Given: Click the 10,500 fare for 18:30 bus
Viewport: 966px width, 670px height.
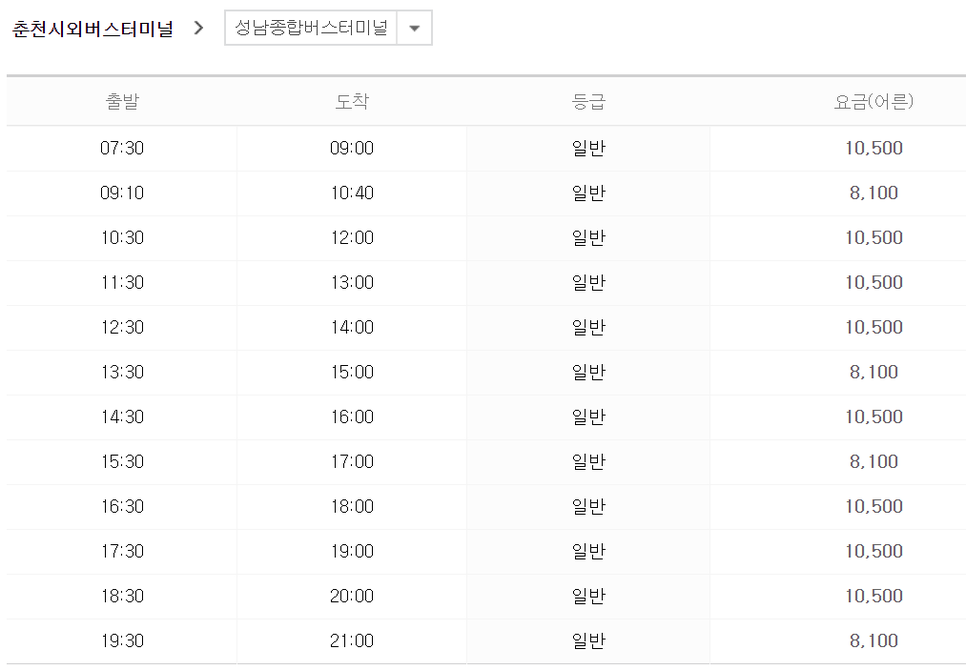Looking at the screenshot, I should 874,596.
